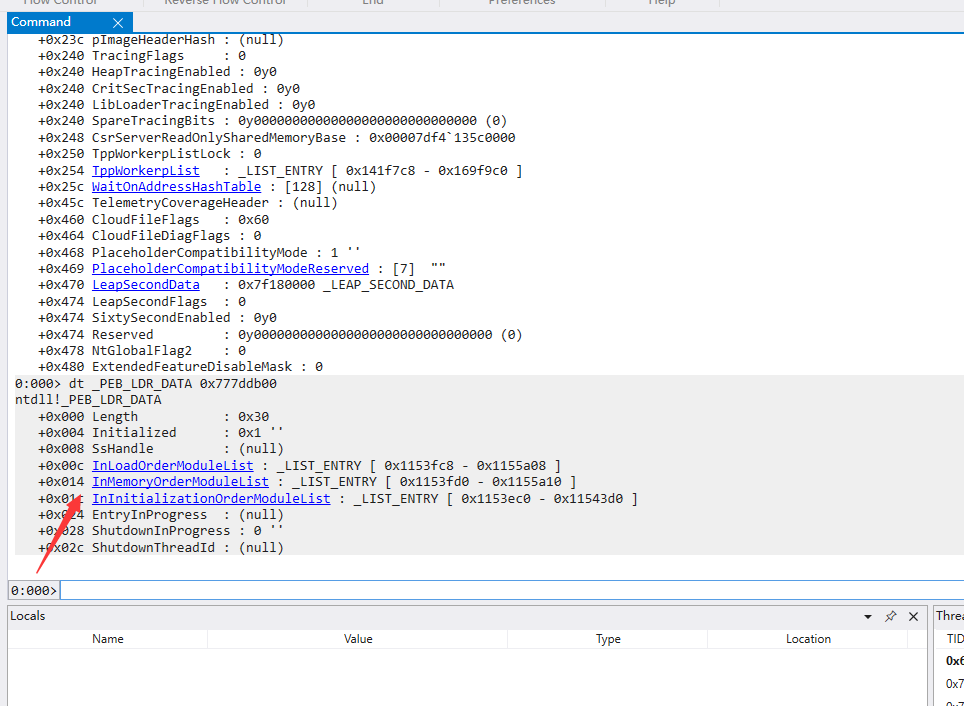
Task: Click the InInitializationOrderModuleList link
Action: pyautogui.click(x=211, y=498)
